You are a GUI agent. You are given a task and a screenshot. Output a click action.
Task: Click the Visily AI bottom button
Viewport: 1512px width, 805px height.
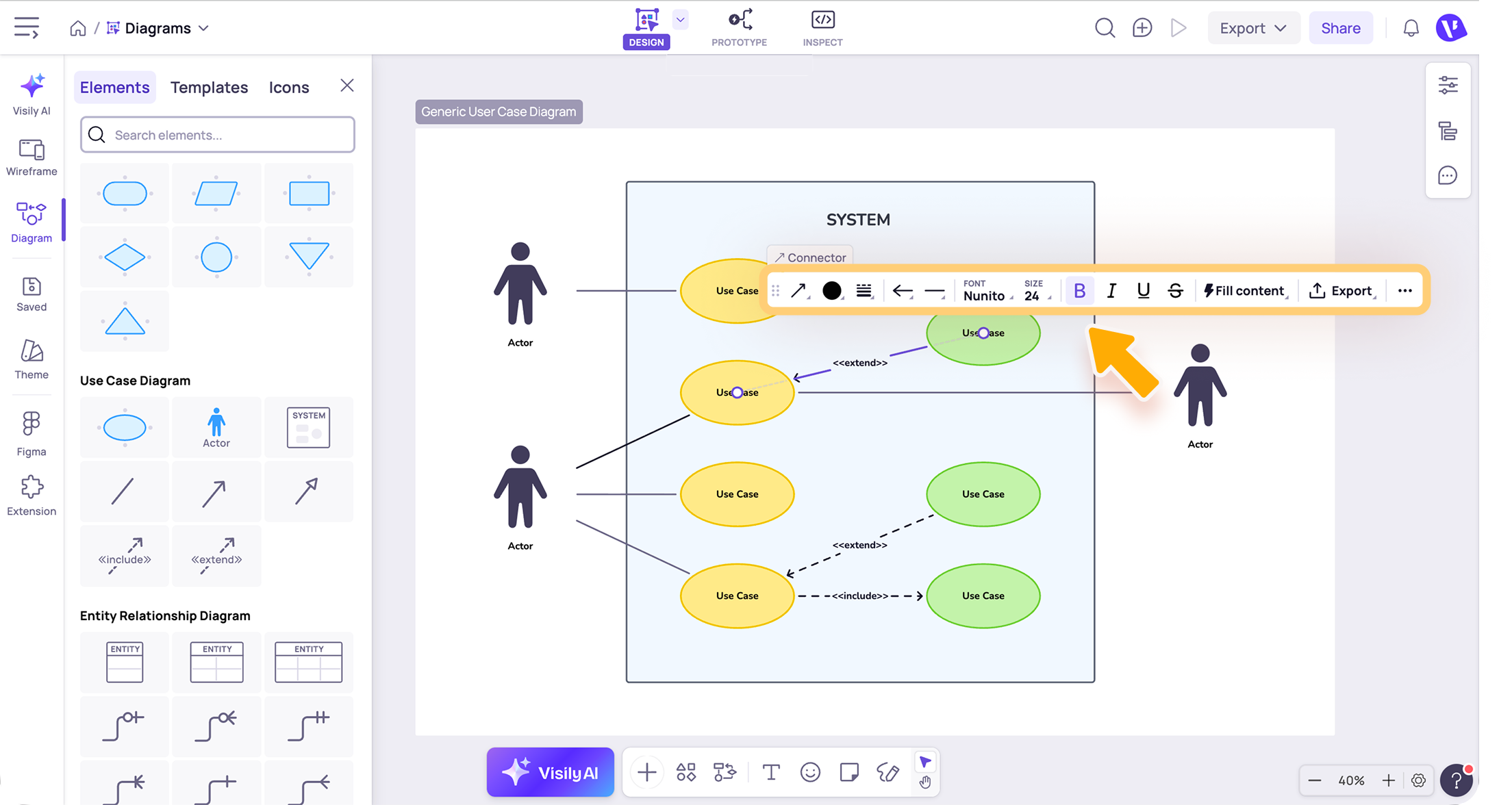tap(551, 772)
